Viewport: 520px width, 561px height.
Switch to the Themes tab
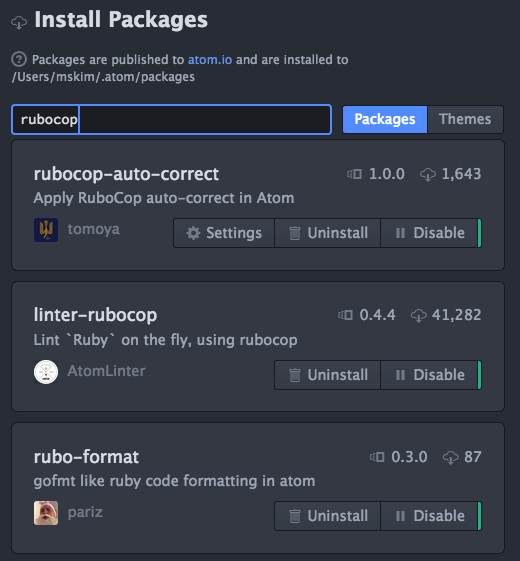pos(465,119)
